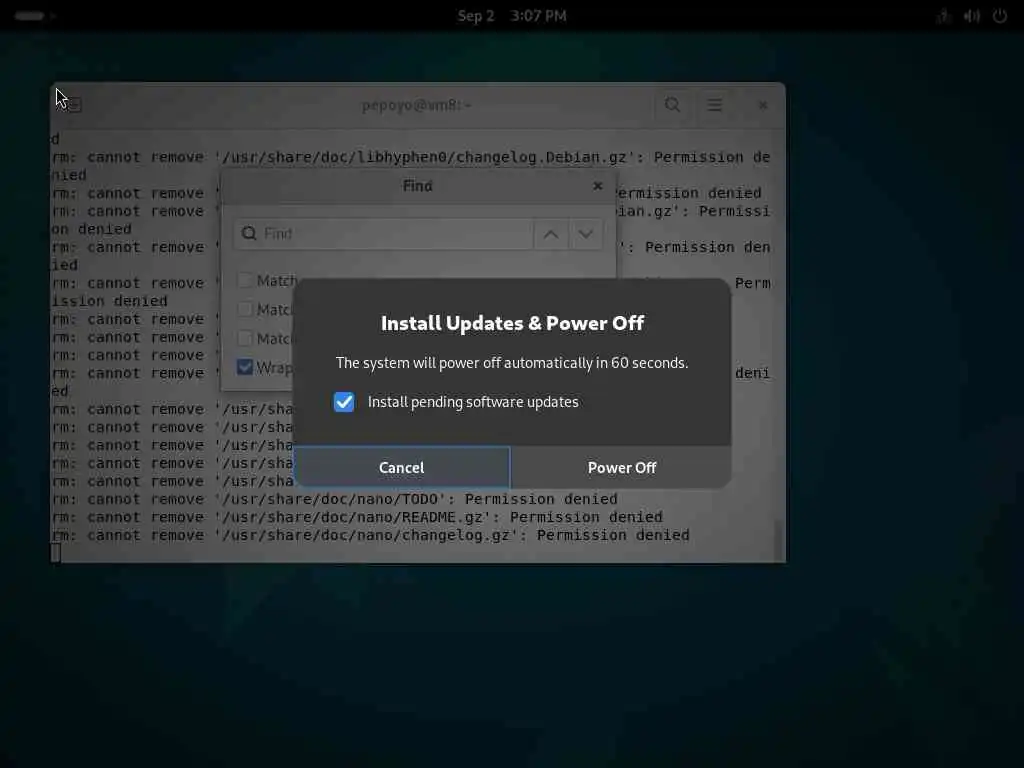Viewport: 1024px width, 768px height.
Task: Click the magnifier icon inside Find field
Action: click(249, 234)
